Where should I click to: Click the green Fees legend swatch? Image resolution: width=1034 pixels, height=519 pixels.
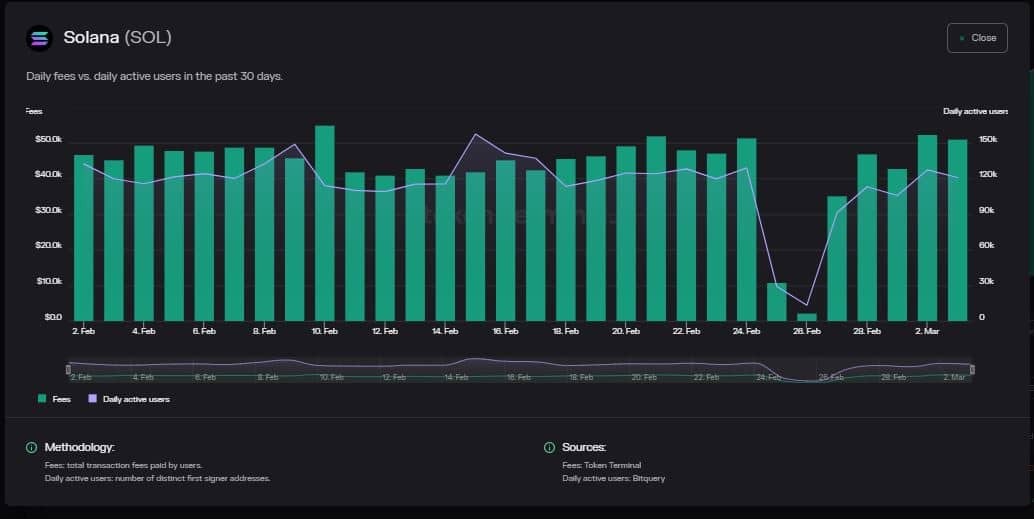pyautogui.click(x=42, y=398)
